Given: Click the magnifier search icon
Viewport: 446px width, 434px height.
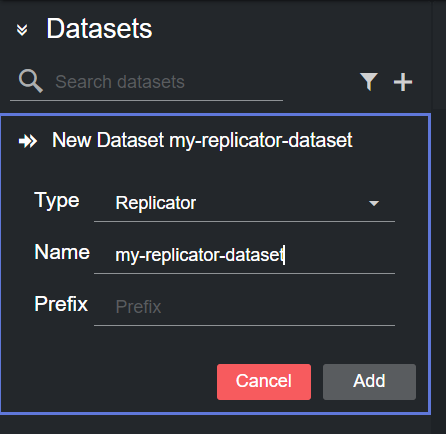Looking at the screenshot, I should click(x=31, y=81).
